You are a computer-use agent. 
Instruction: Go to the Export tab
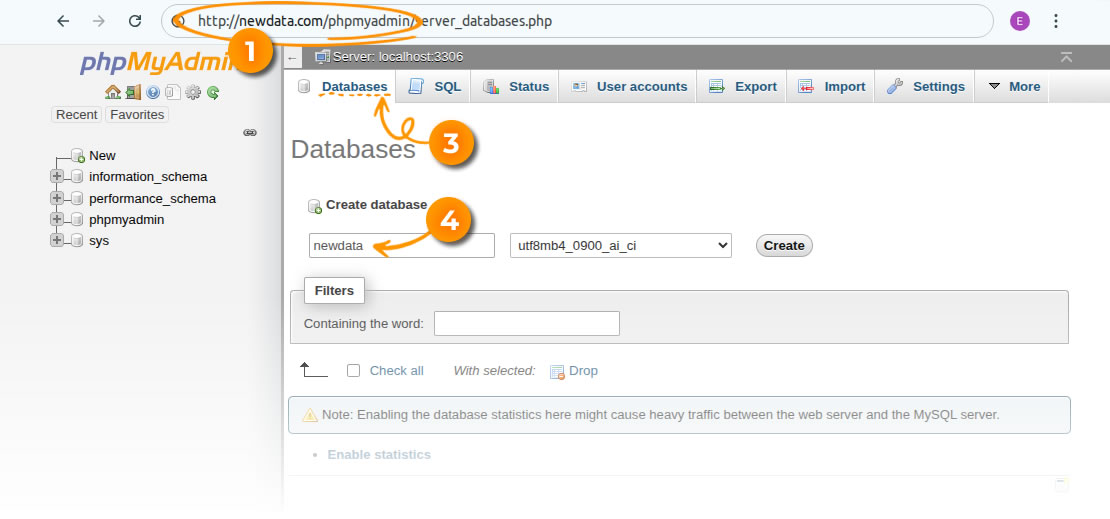(743, 86)
